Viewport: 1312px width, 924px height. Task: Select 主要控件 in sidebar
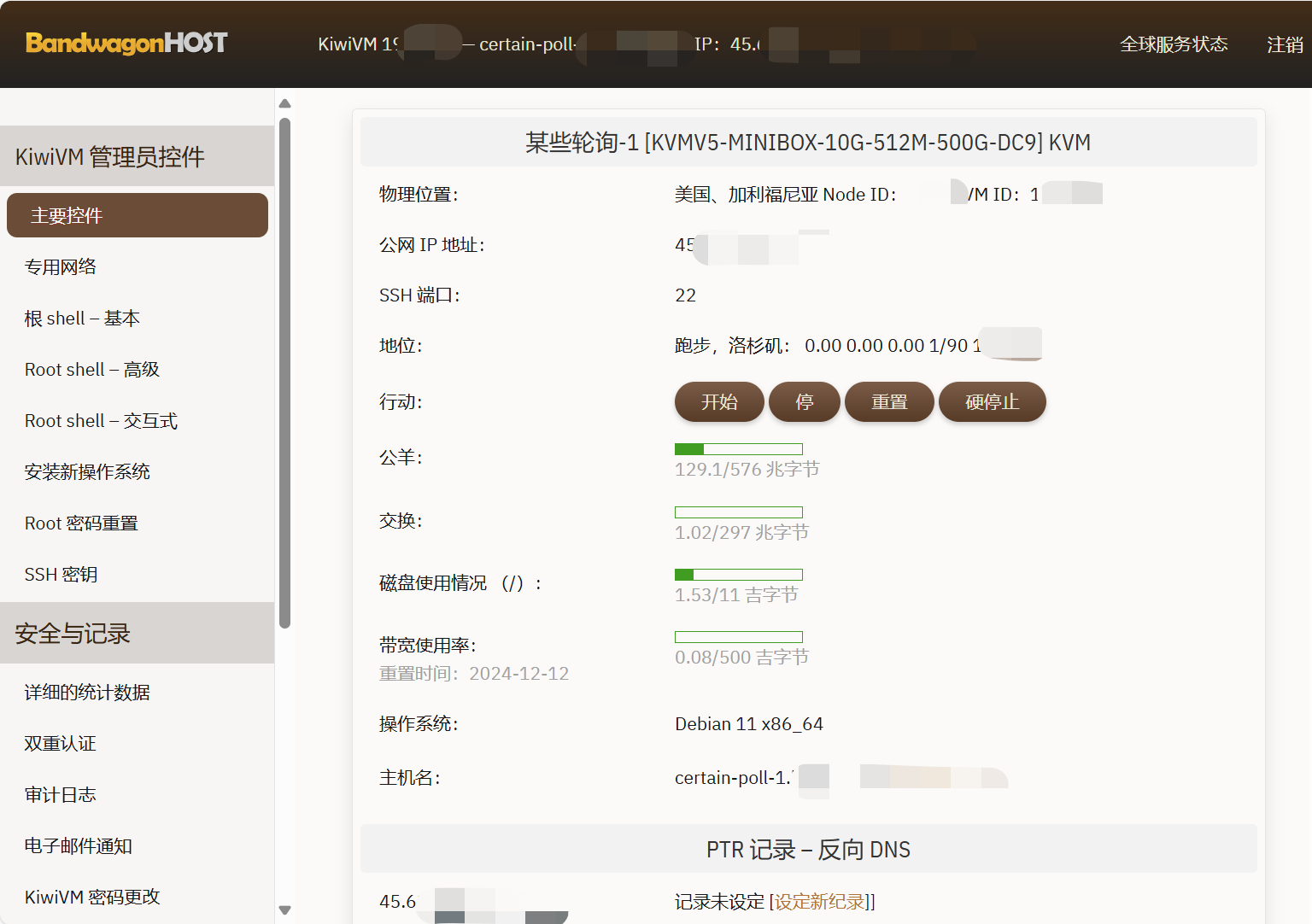click(138, 215)
